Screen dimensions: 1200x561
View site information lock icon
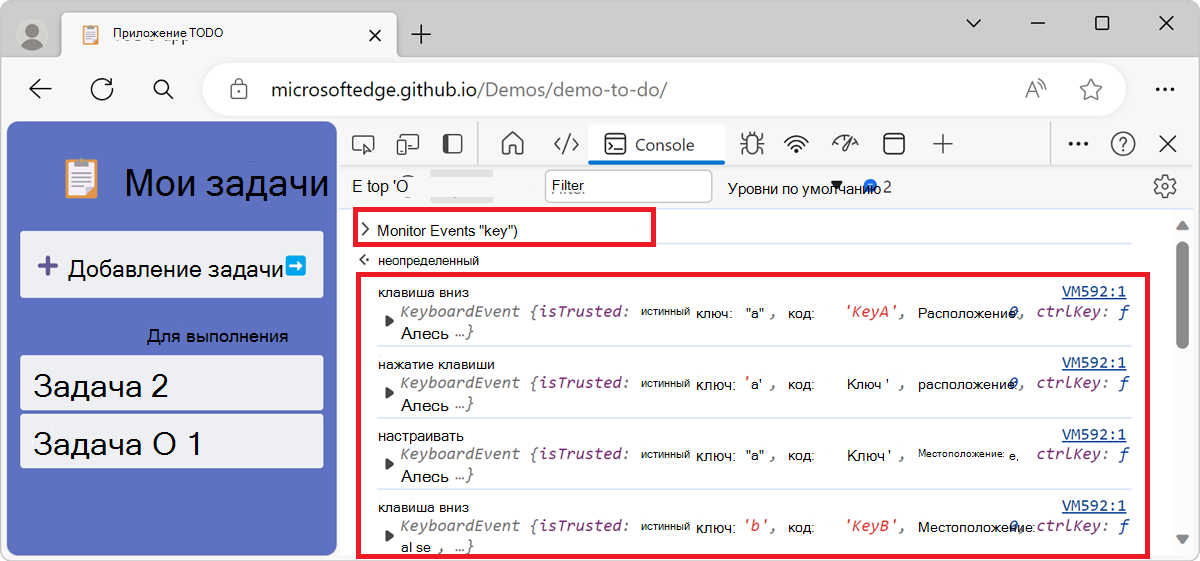(238, 89)
